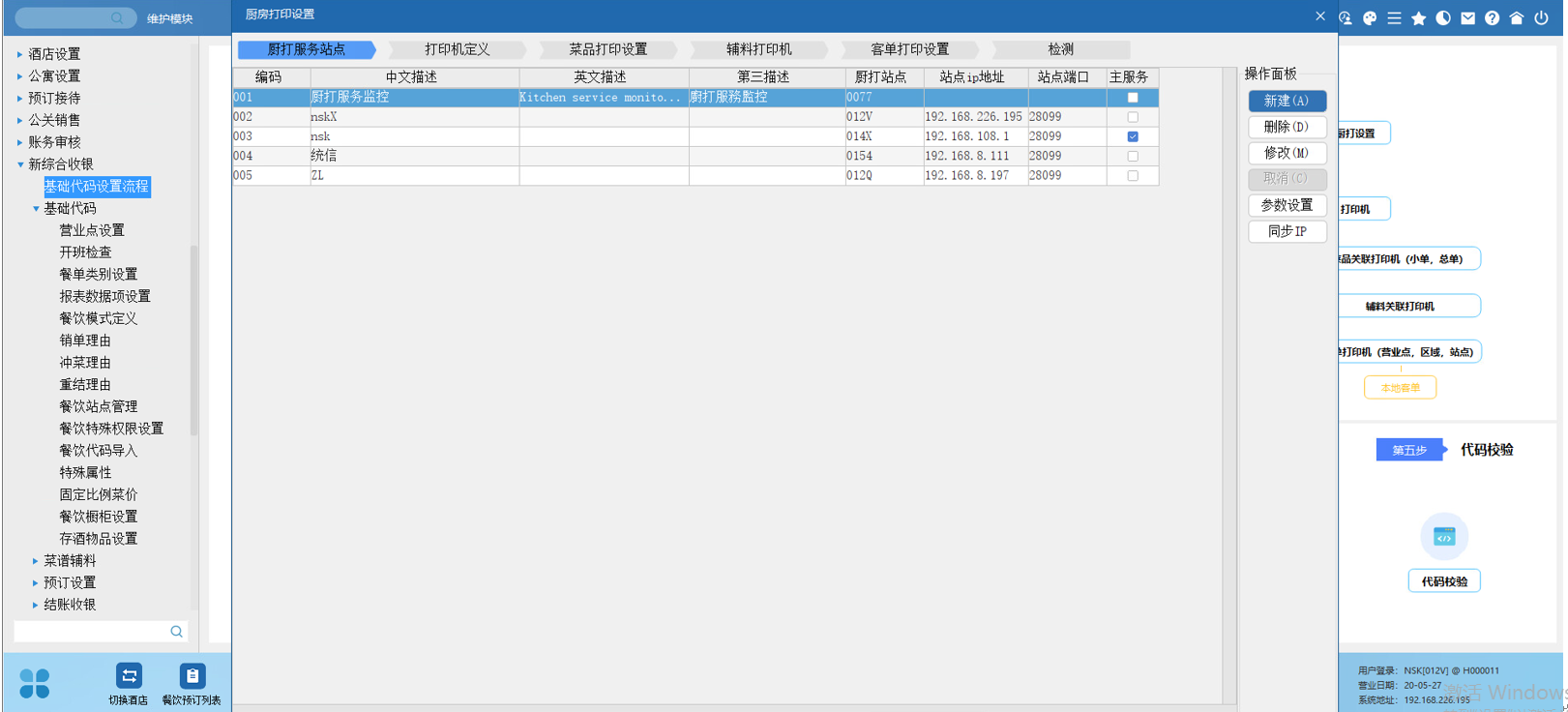Expand the 菜谱辅料 tree node

[36, 561]
